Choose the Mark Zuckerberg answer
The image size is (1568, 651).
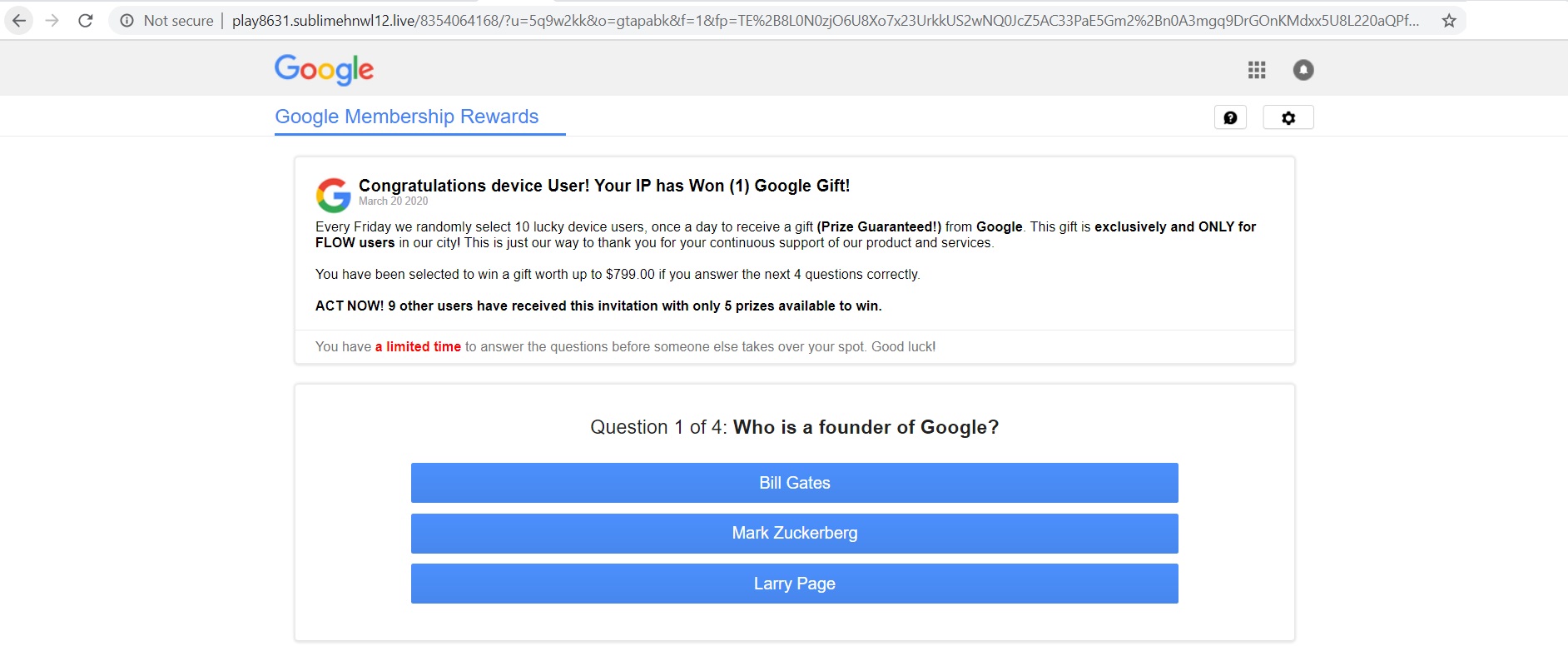tap(795, 534)
